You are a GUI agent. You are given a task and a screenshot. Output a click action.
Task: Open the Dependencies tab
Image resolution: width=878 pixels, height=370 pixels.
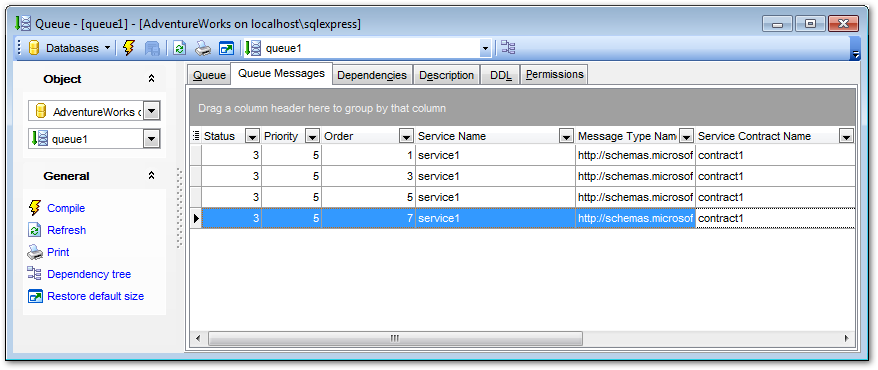coord(372,75)
